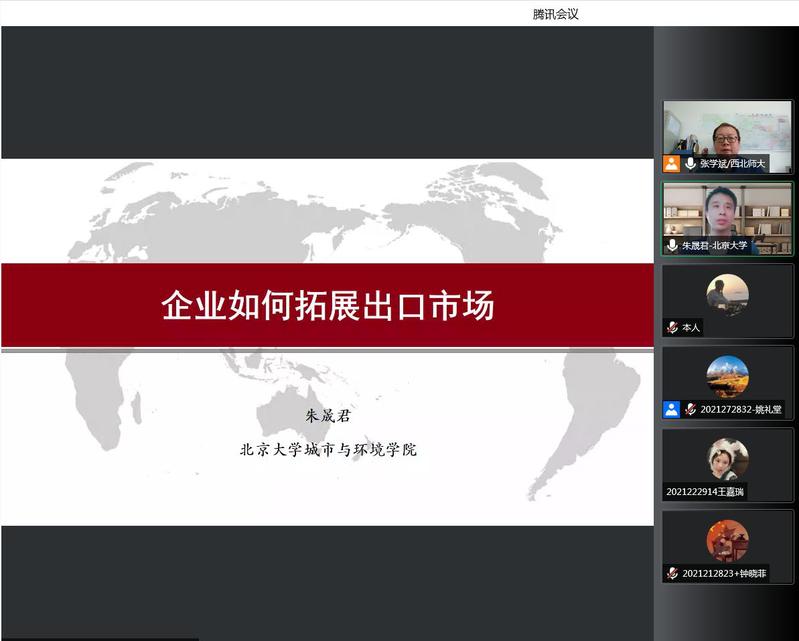Image resolution: width=799 pixels, height=641 pixels.
Task: Click the 朱晟君-北京大学 name label
Action: pyautogui.click(x=714, y=245)
